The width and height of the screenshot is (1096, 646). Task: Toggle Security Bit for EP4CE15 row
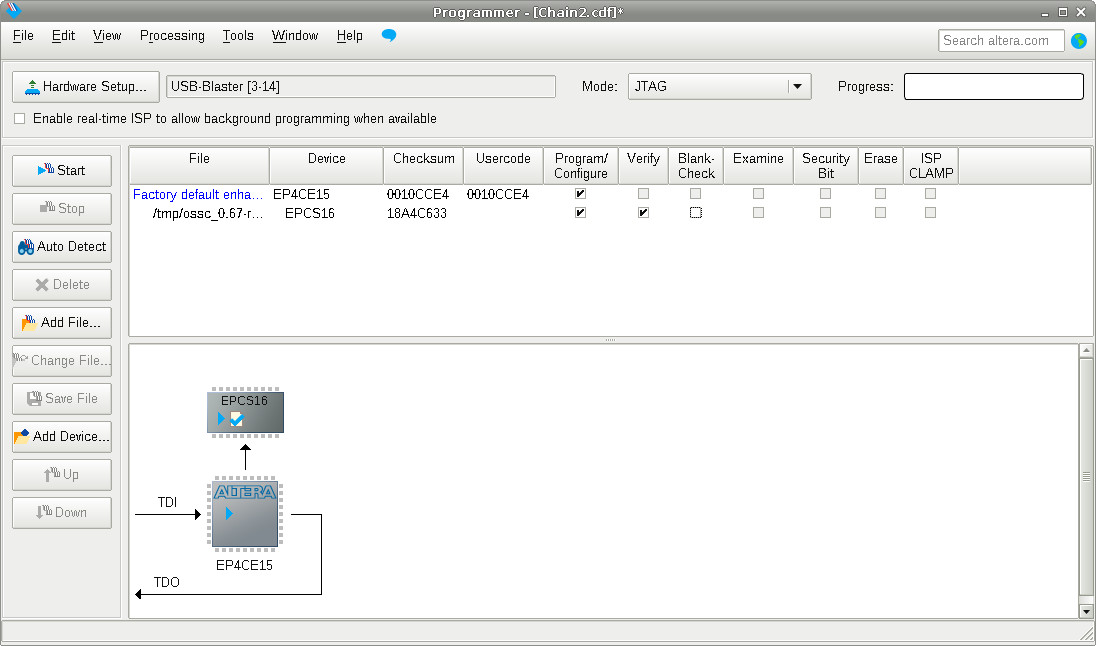point(825,194)
